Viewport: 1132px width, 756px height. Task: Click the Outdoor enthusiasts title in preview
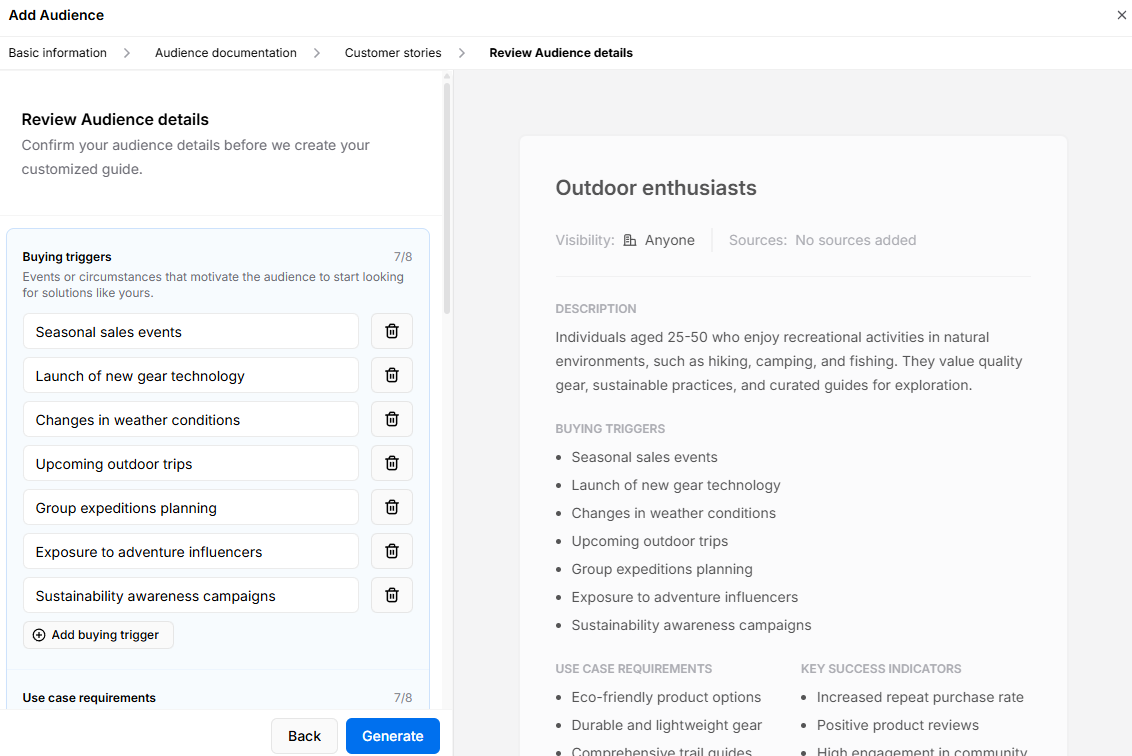(x=656, y=188)
